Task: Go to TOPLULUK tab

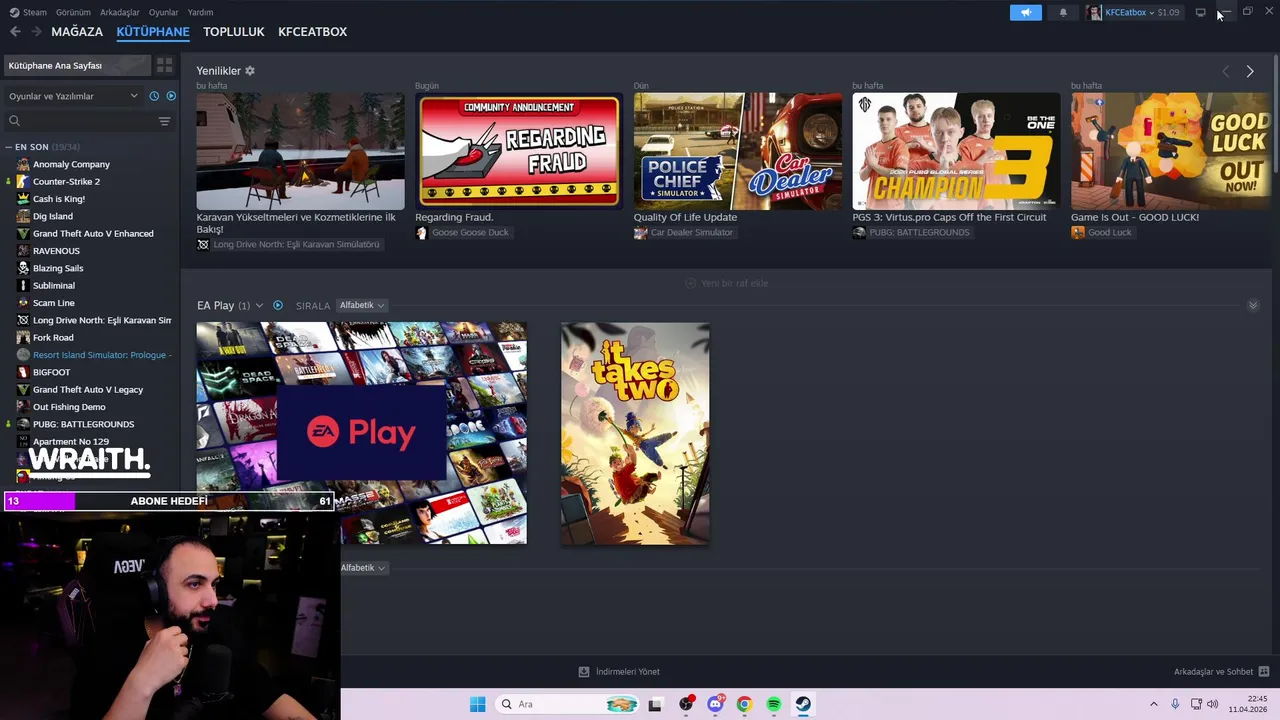Action: click(x=234, y=32)
